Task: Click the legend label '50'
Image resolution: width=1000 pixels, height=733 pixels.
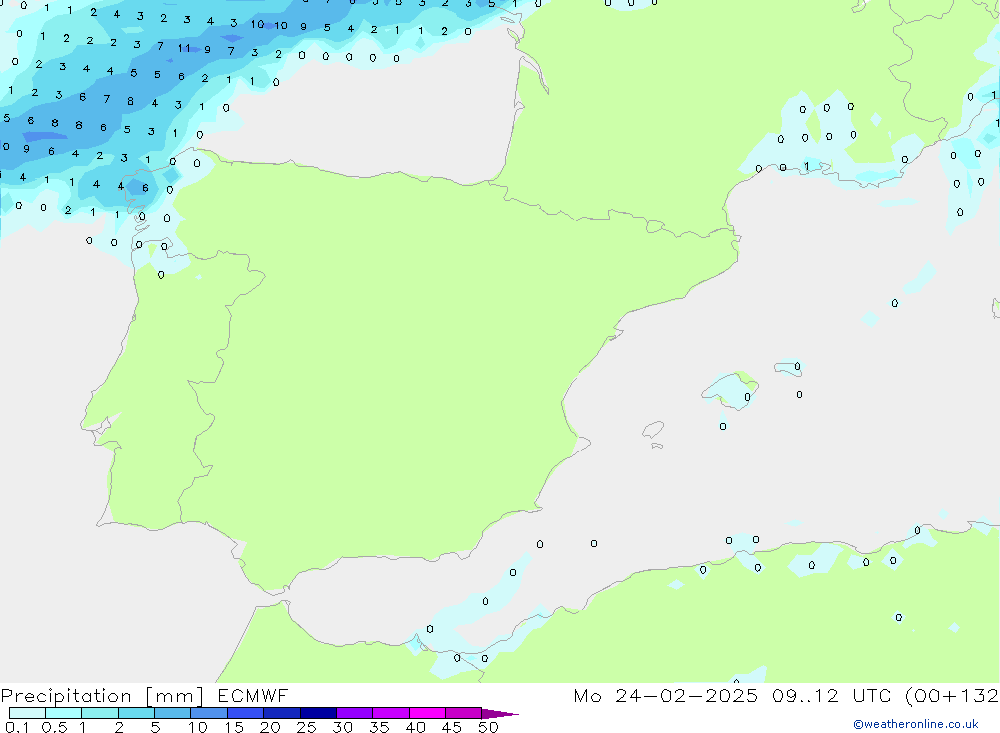Action: click(x=488, y=727)
